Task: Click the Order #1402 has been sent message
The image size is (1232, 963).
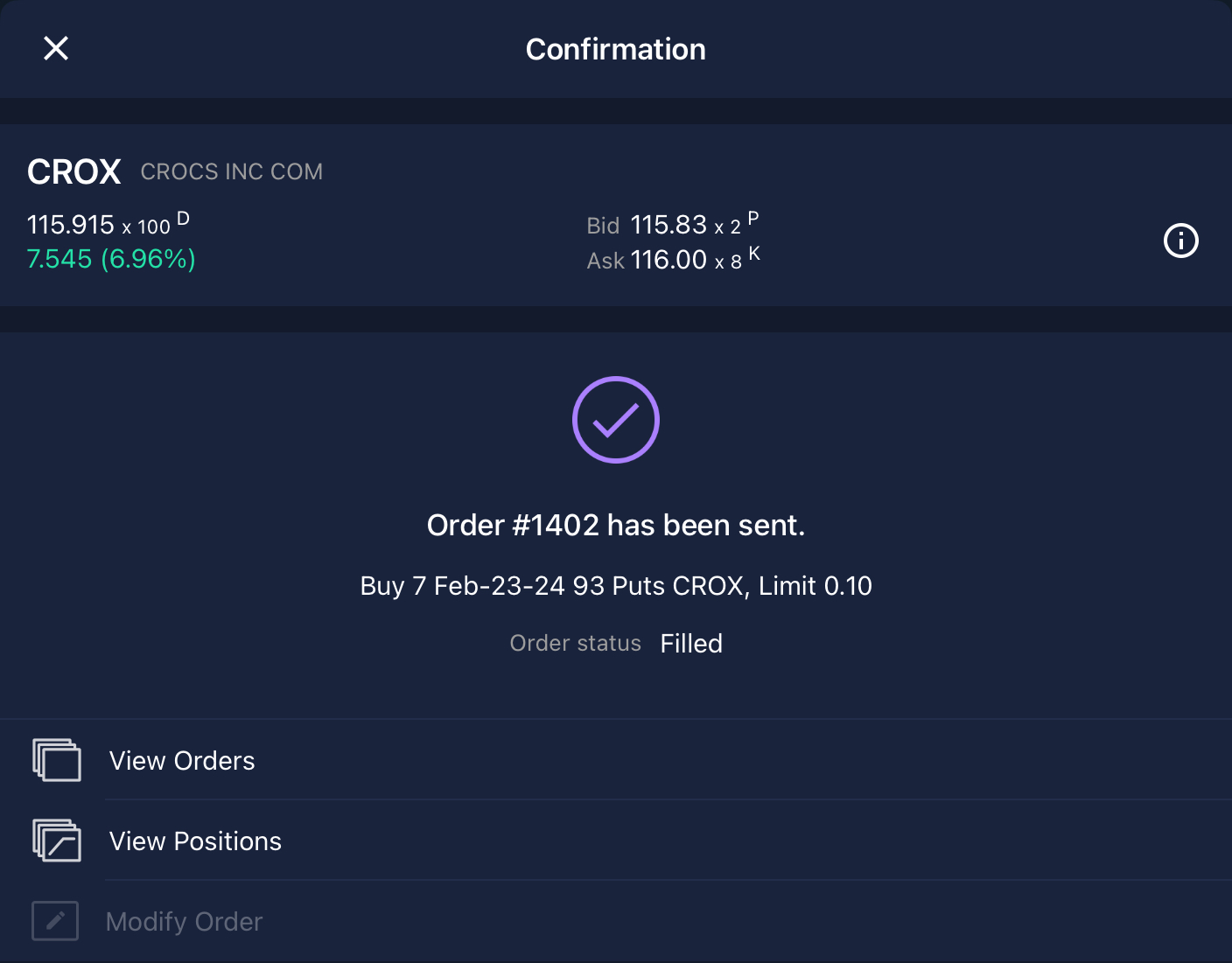Action: pos(616,525)
